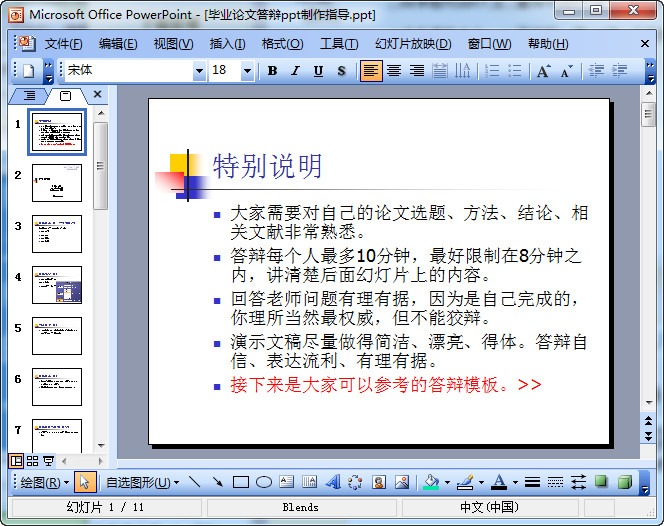Open Line Color dropdown arrow

(481, 482)
